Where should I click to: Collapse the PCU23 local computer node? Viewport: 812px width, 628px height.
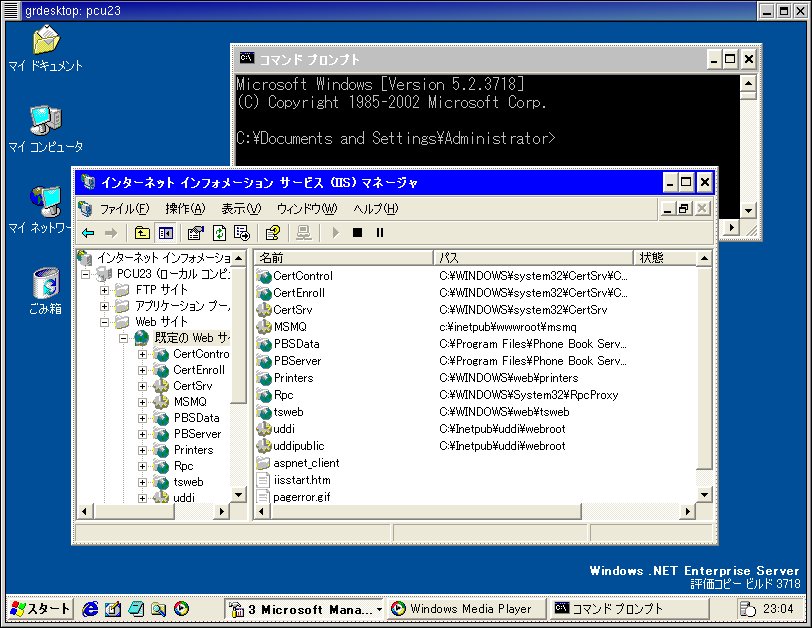pos(85,274)
